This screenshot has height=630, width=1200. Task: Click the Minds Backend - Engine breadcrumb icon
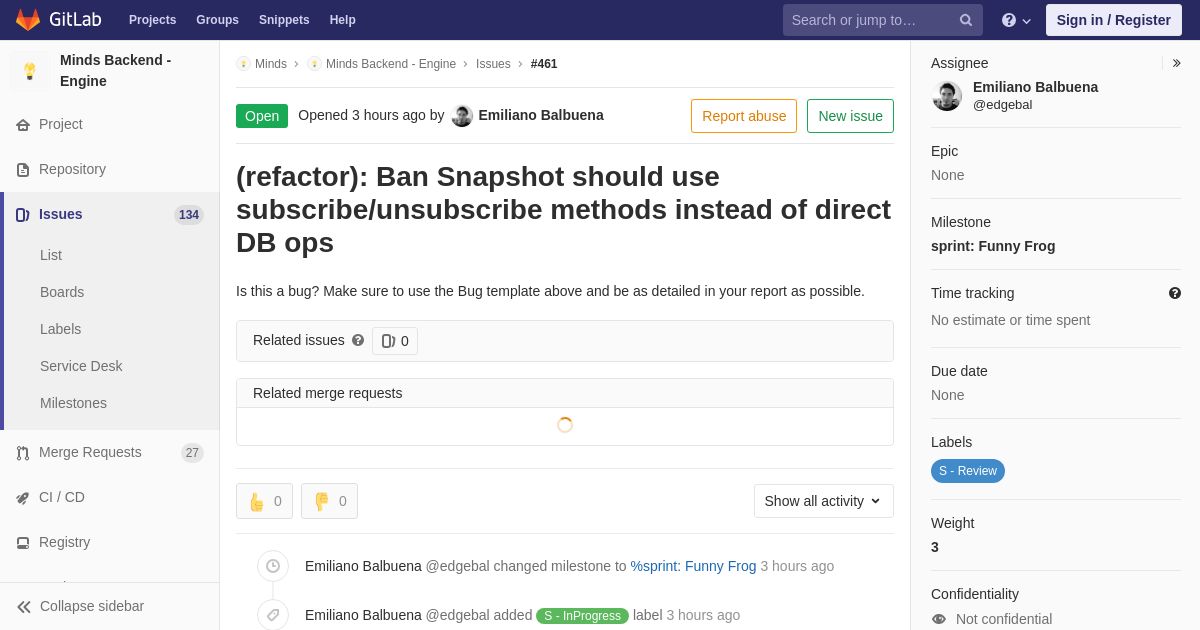coord(314,64)
